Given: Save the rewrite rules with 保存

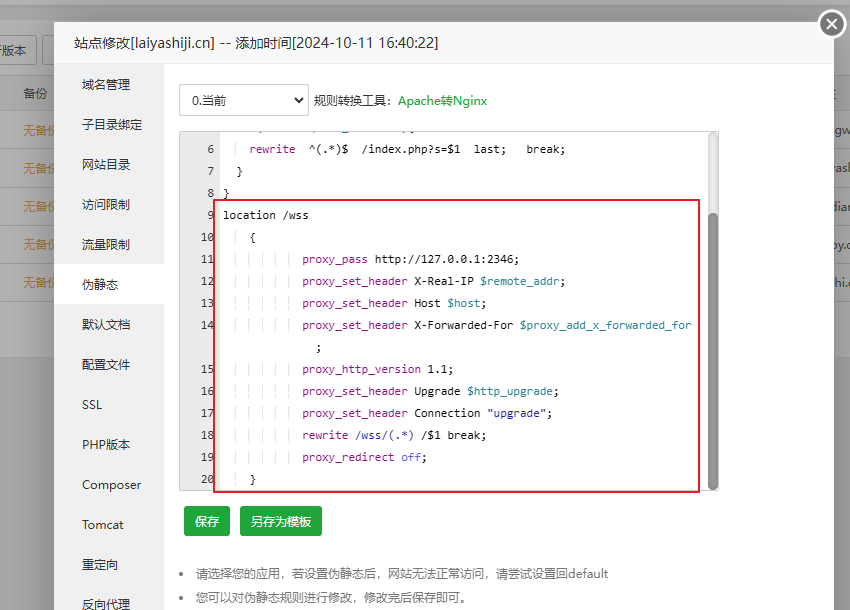Looking at the screenshot, I should [x=207, y=521].
